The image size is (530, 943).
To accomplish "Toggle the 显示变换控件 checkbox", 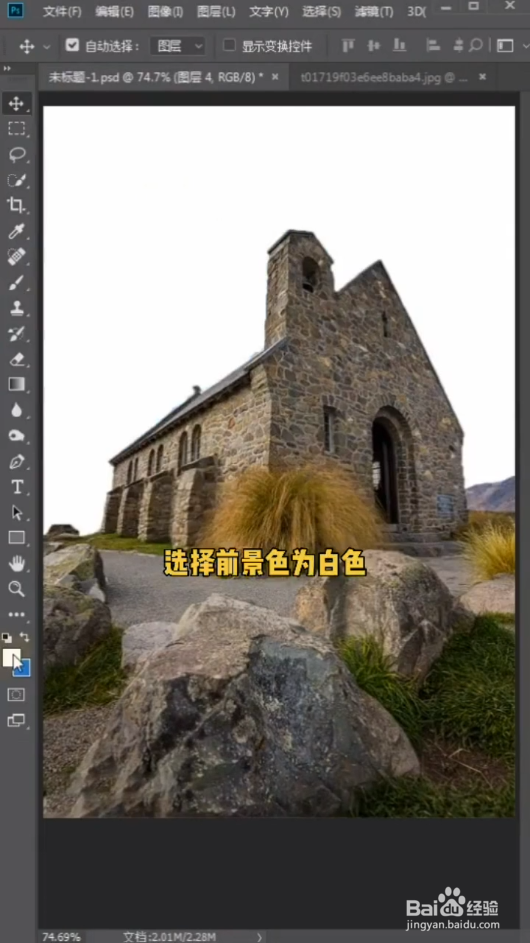I will point(229,46).
